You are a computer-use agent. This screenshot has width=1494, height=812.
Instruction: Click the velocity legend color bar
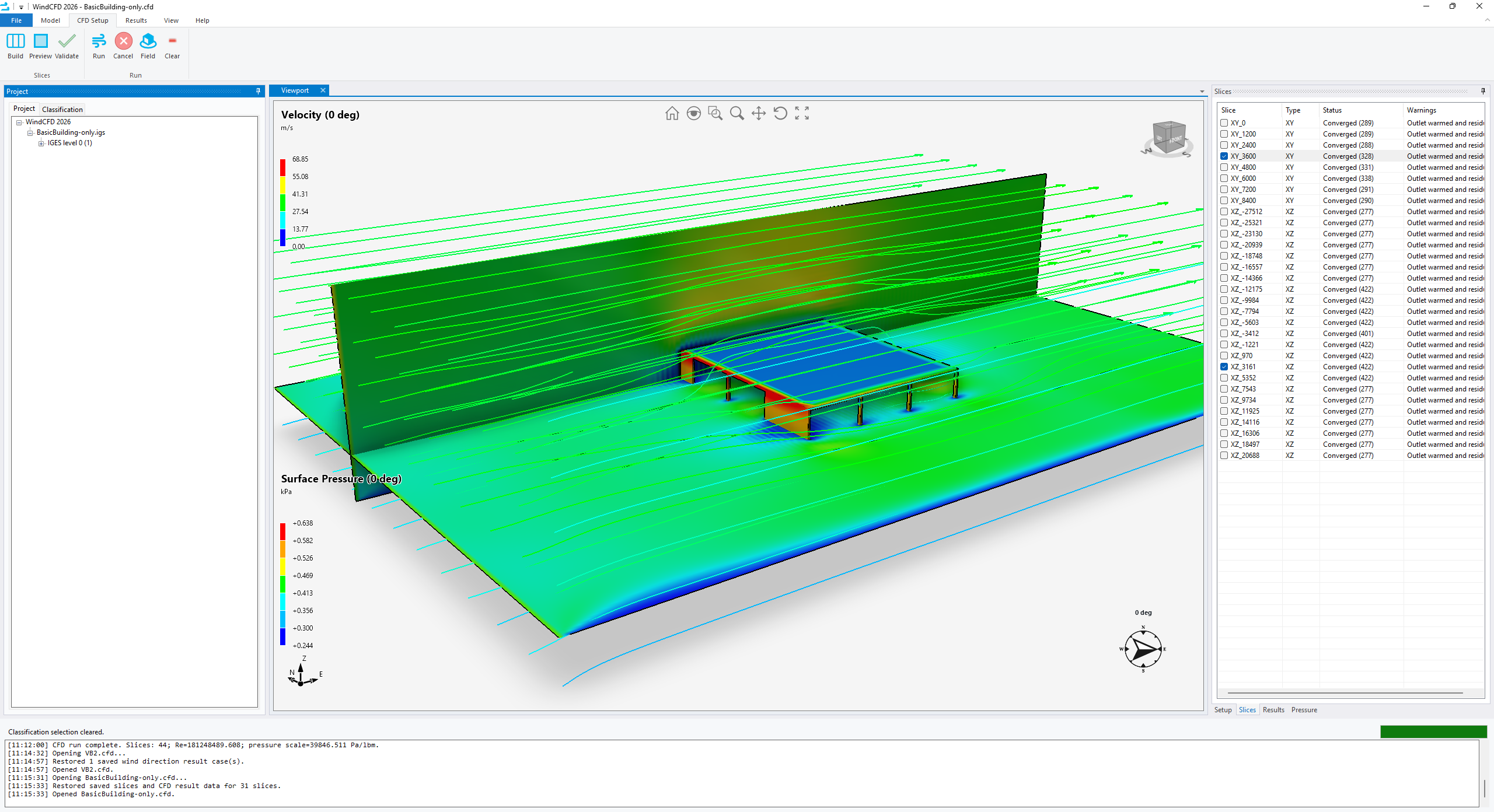point(282,202)
